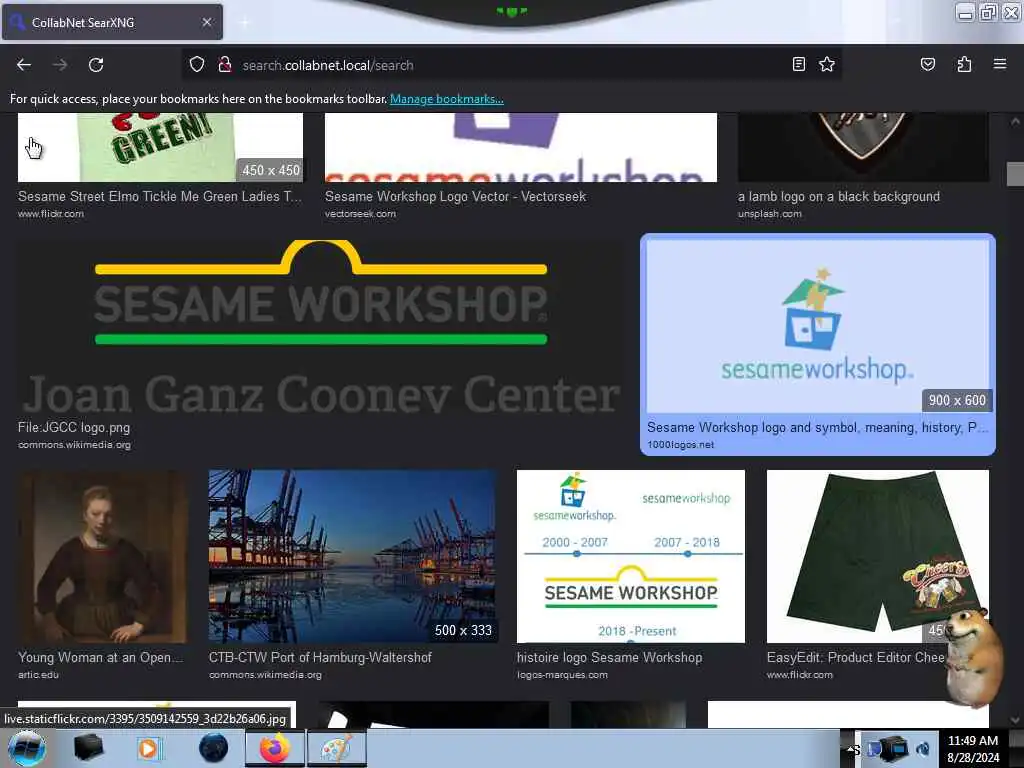Image resolution: width=1024 pixels, height=768 pixels.
Task: Click the scrollbar up arrow
Action: [x=1015, y=121]
